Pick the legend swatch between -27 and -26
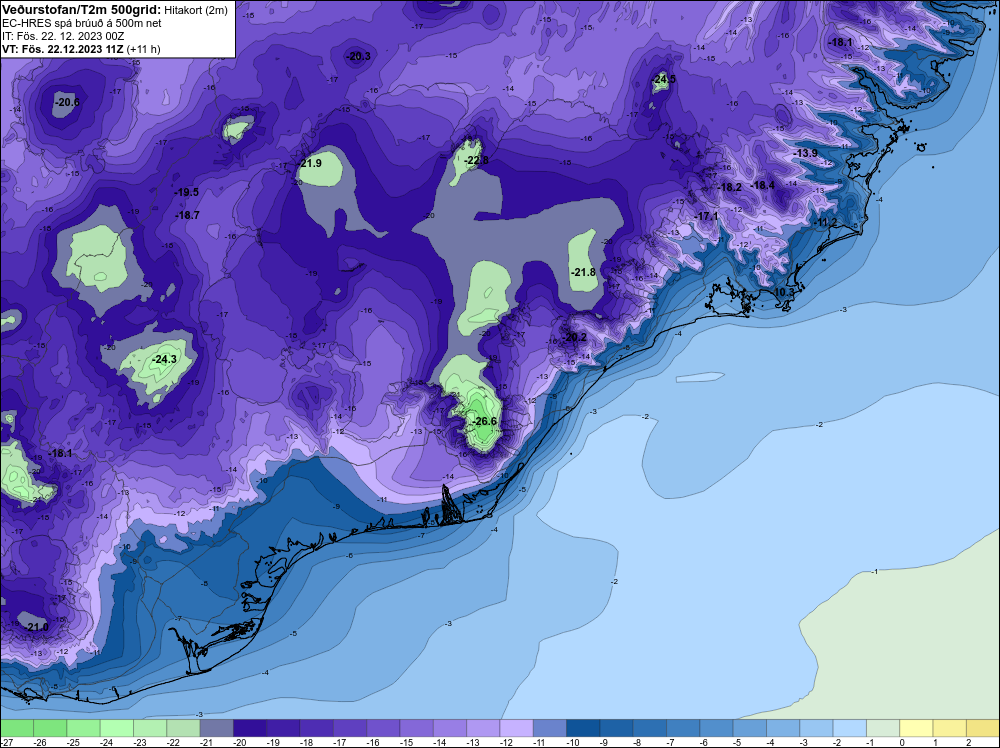The height and width of the screenshot is (748, 1000). [x=17, y=728]
